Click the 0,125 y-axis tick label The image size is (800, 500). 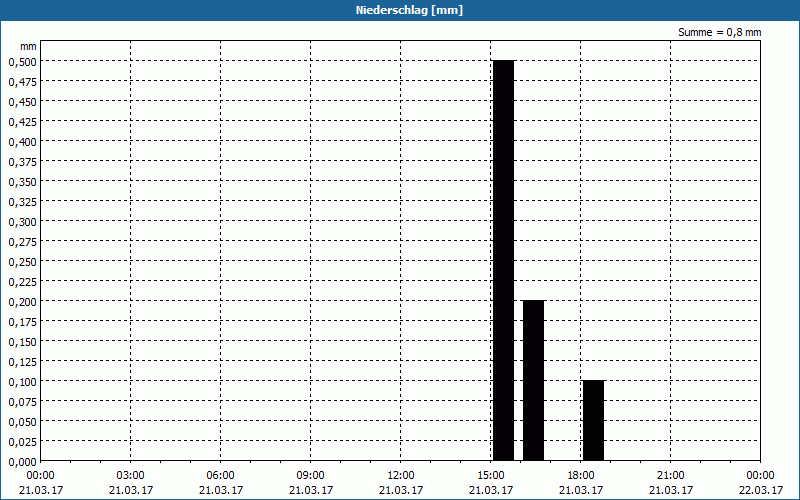(x=22, y=361)
